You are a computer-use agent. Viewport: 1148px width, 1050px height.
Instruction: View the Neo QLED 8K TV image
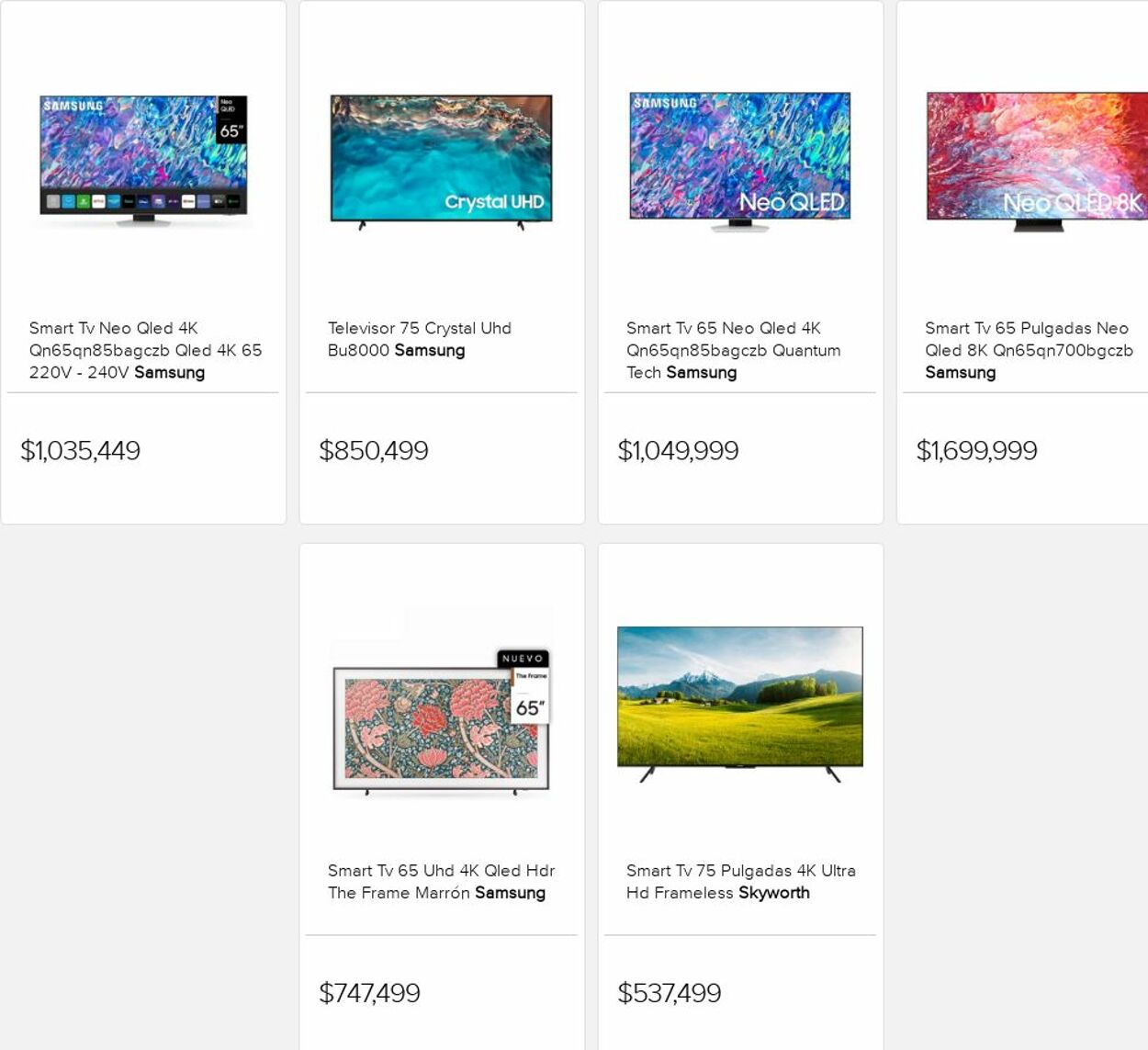tap(1037, 161)
